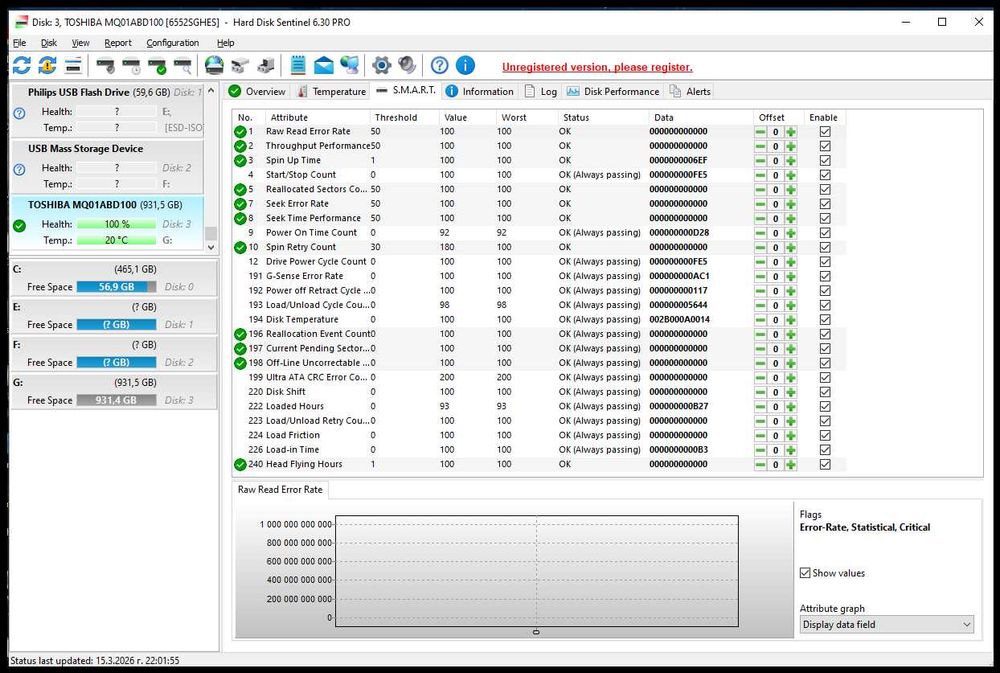Click the blue info circle toolbar icon
The image size is (1000, 673).
(465, 66)
